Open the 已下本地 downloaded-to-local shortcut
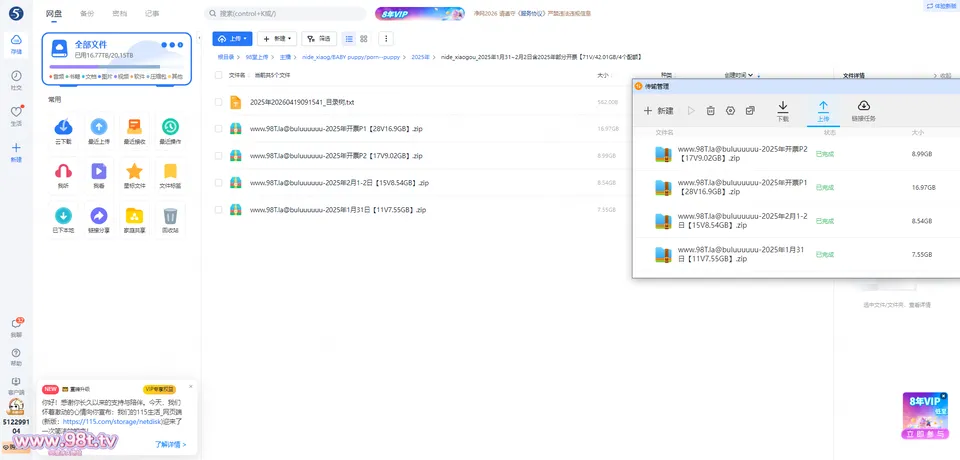 tap(63, 219)
